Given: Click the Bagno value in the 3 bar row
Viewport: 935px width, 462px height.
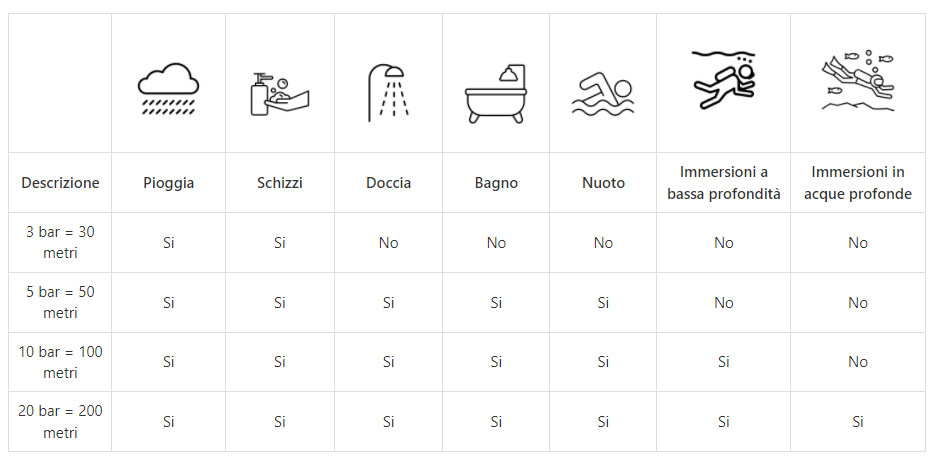Looking at the screenshot, I should coord(496,243).
